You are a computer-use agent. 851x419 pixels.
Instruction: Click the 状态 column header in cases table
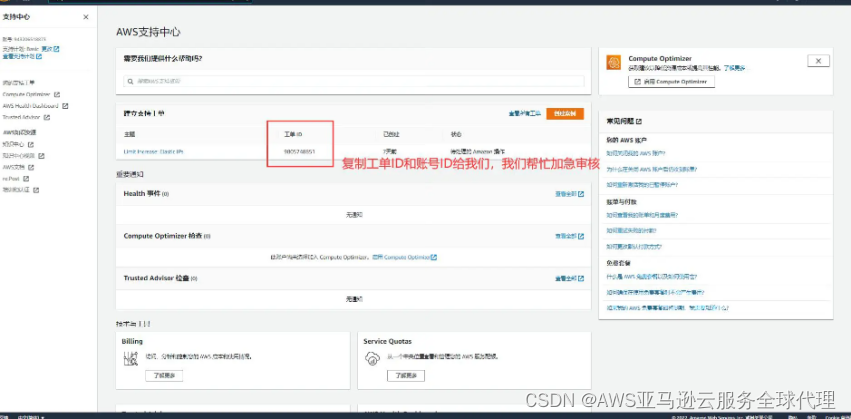pos(456,134)
